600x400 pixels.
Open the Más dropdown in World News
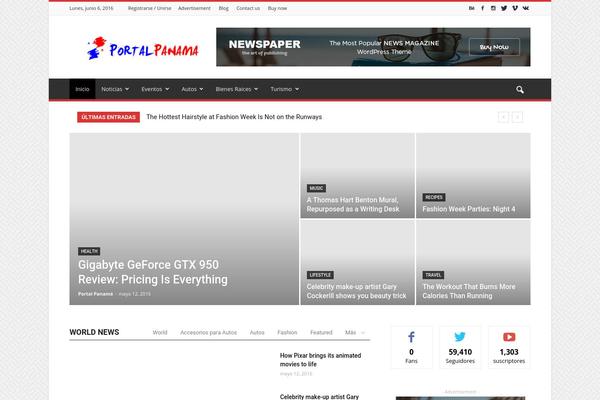click(355, 333)
